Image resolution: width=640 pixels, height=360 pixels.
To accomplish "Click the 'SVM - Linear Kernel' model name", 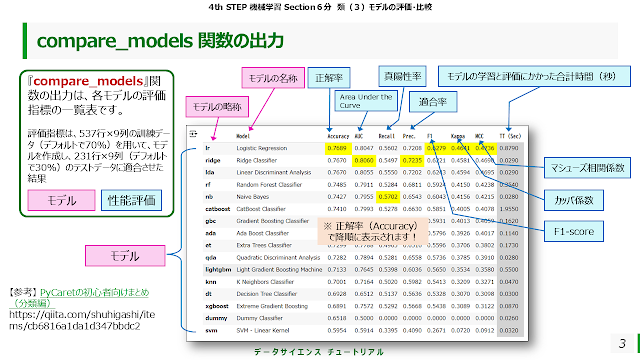I will click(262, 330).
